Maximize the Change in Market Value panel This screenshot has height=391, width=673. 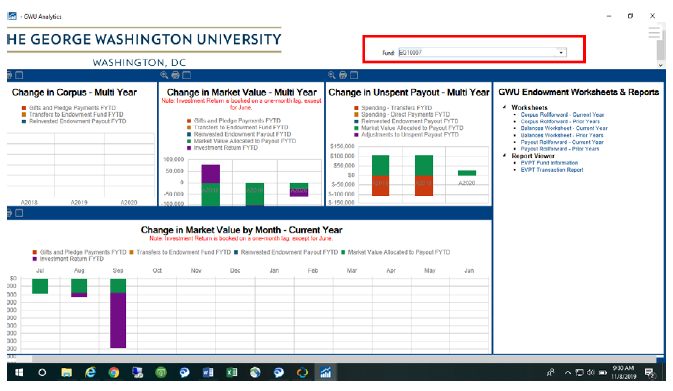tap(187, 75)
